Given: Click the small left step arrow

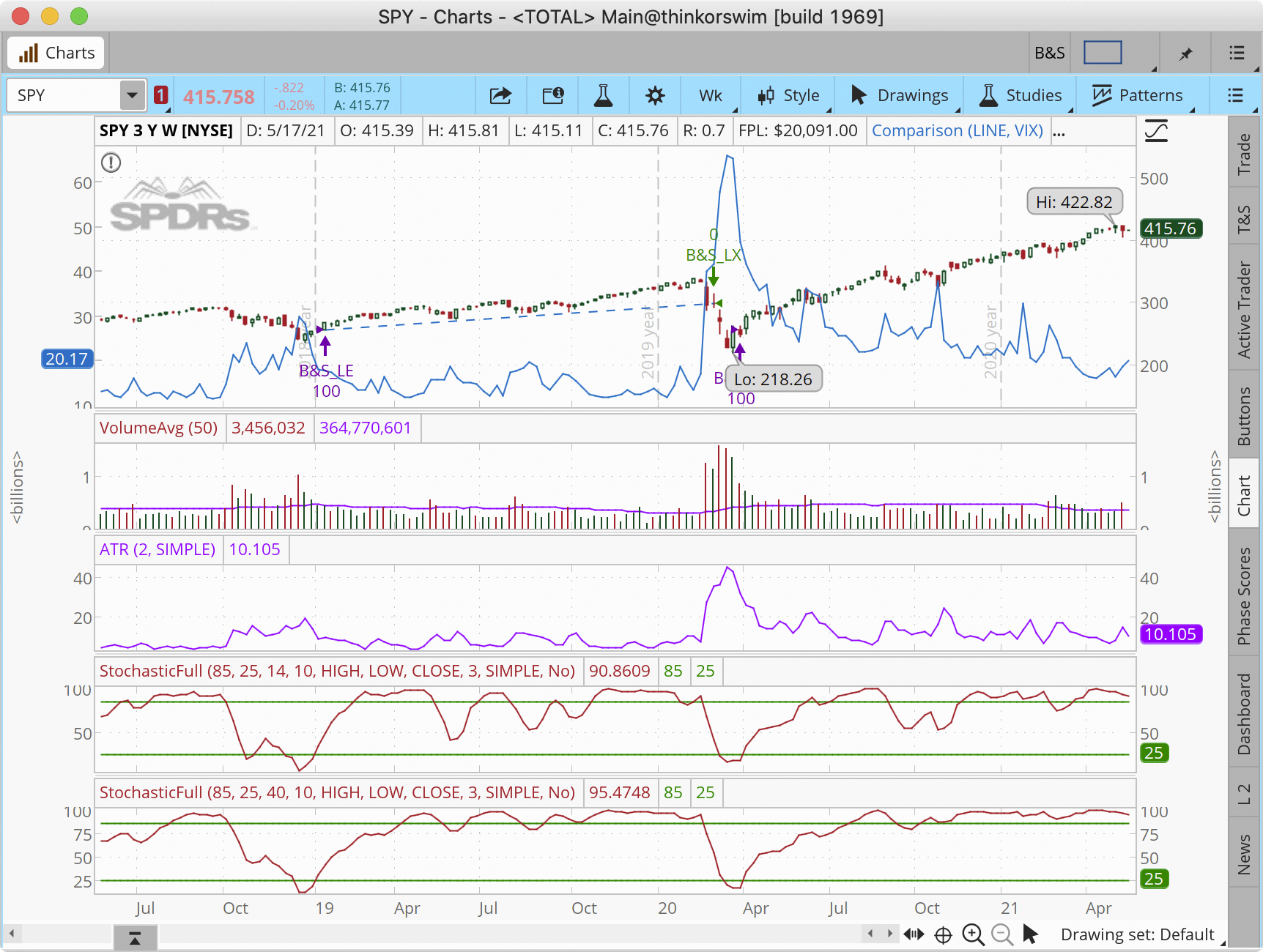Looking at the screenshot, I should pos(870,934).
